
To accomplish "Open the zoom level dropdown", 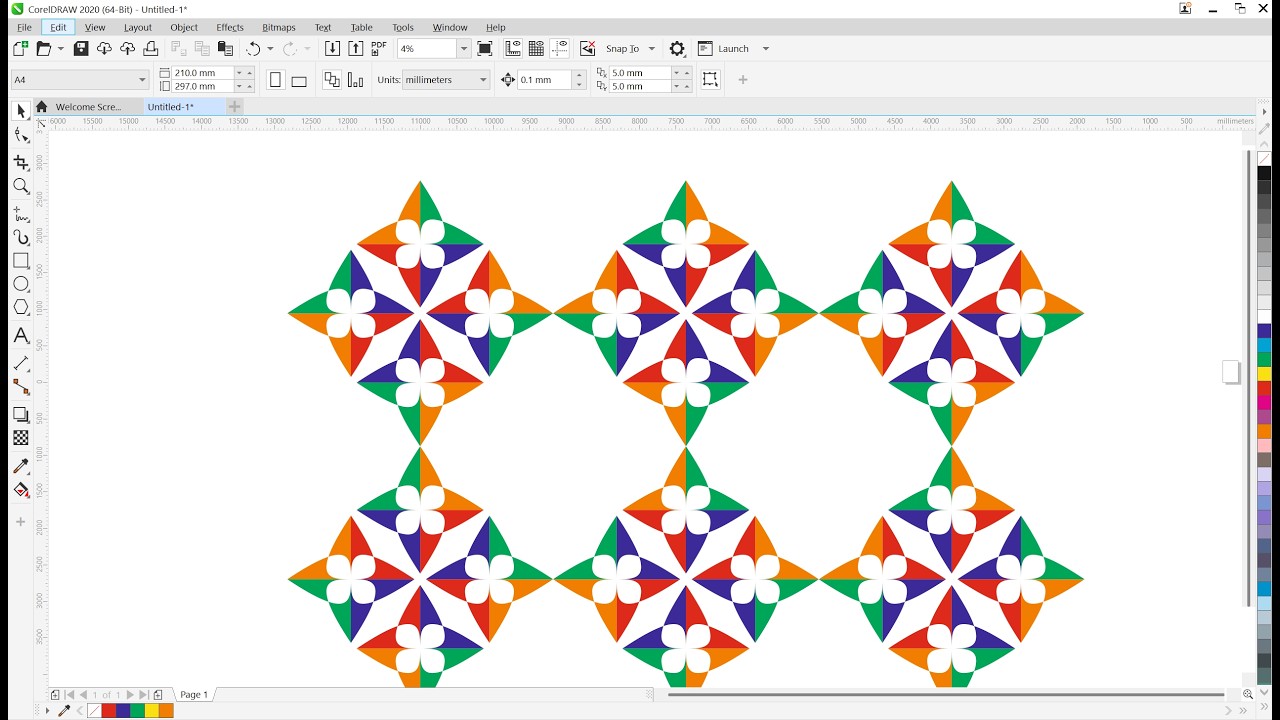I will tap(463, 48).
